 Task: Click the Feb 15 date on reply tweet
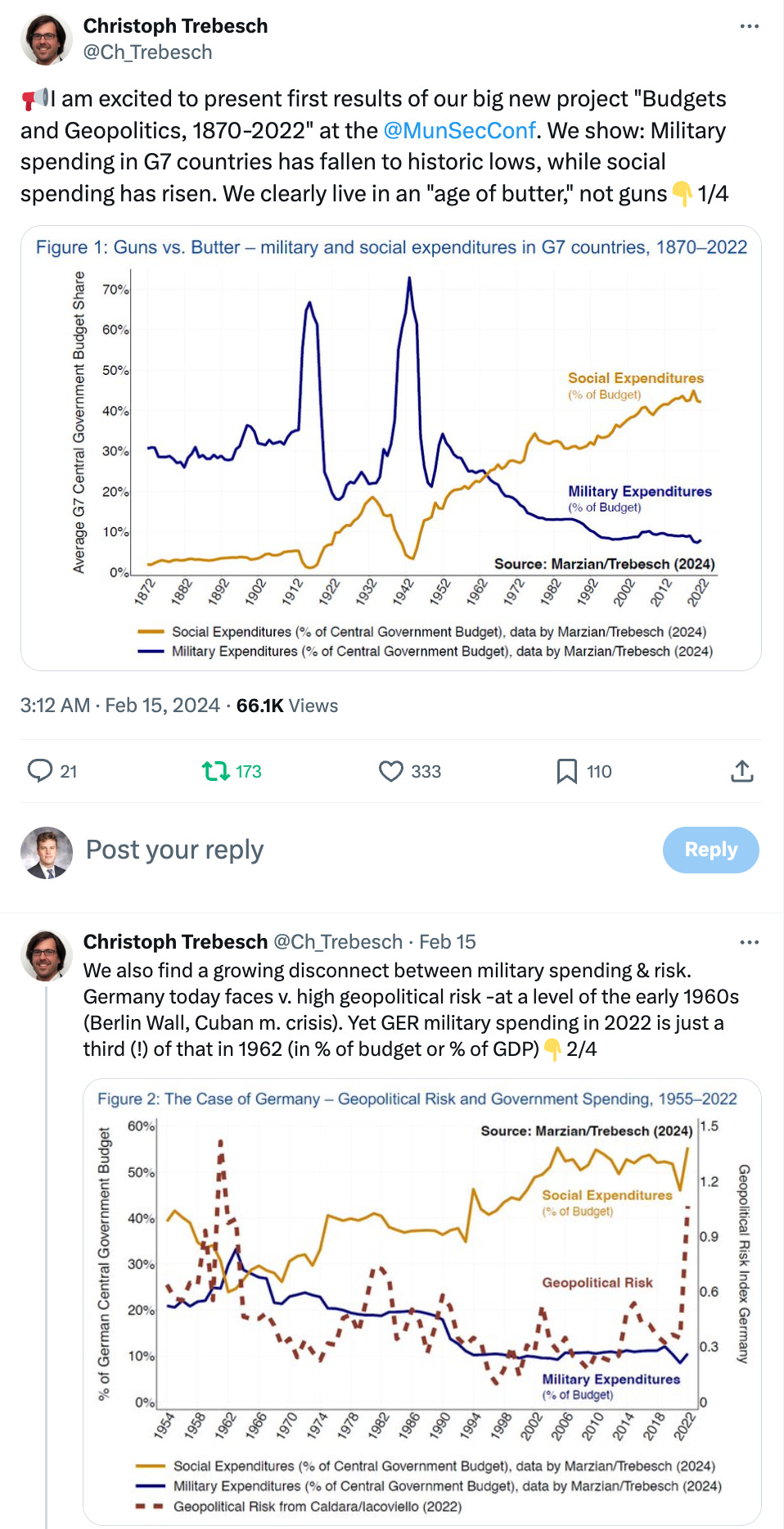point(447,942)
